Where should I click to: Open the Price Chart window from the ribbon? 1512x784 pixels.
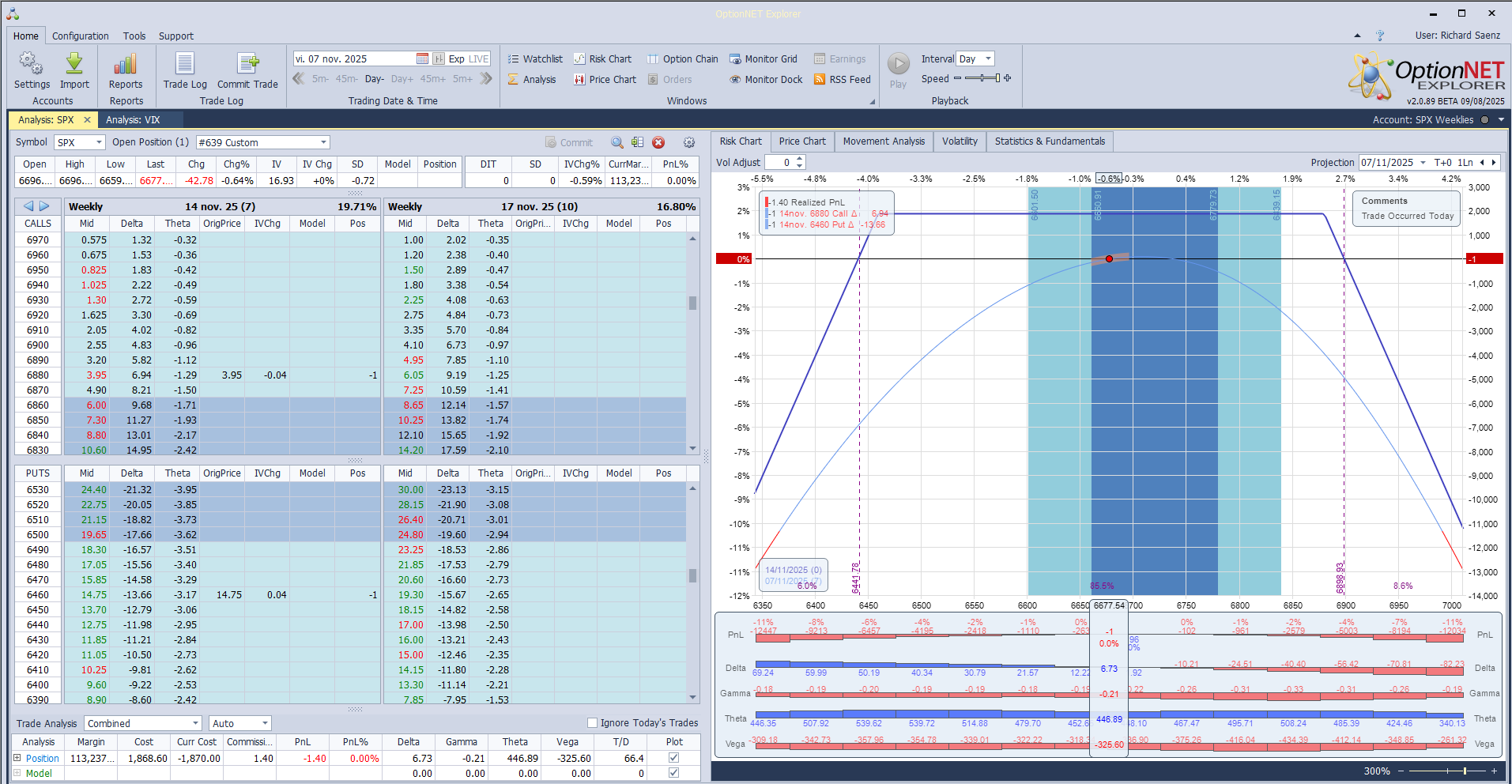605,79
